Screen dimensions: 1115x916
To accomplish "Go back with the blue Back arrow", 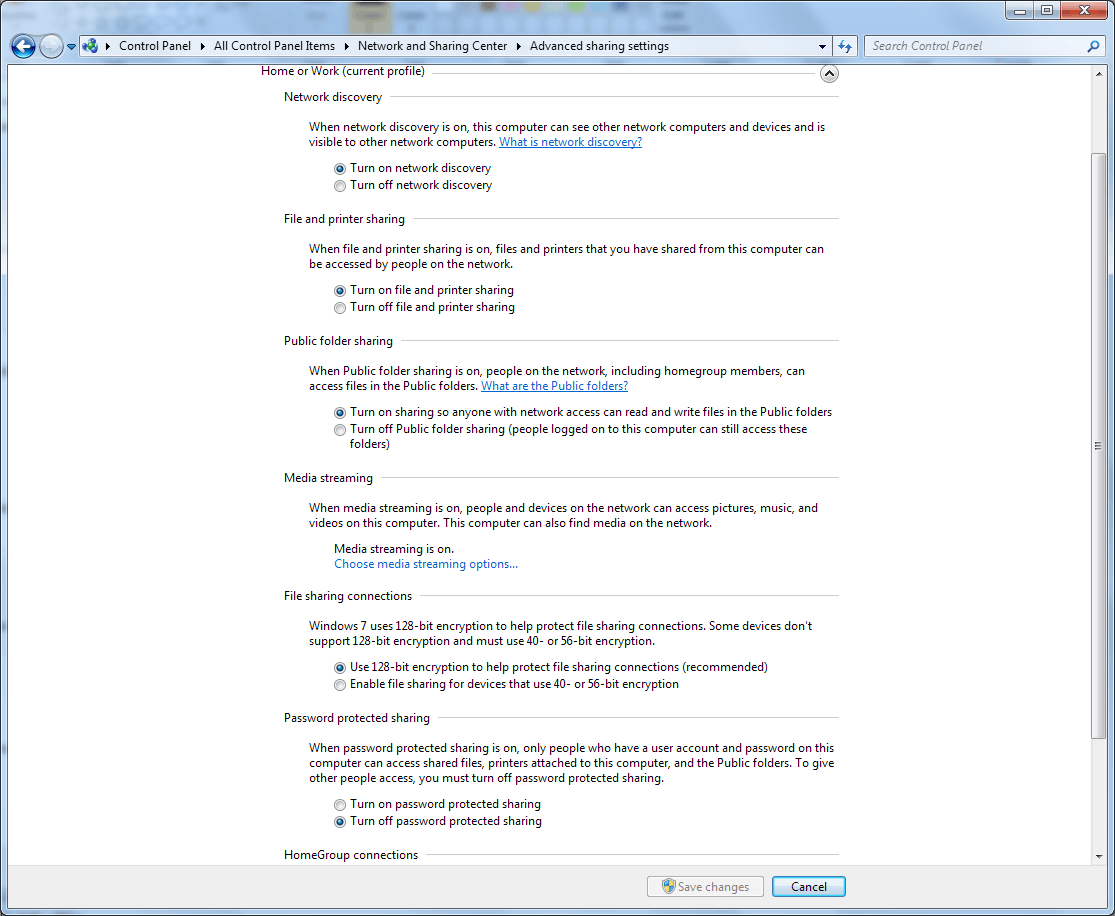I will click(23, 47).
